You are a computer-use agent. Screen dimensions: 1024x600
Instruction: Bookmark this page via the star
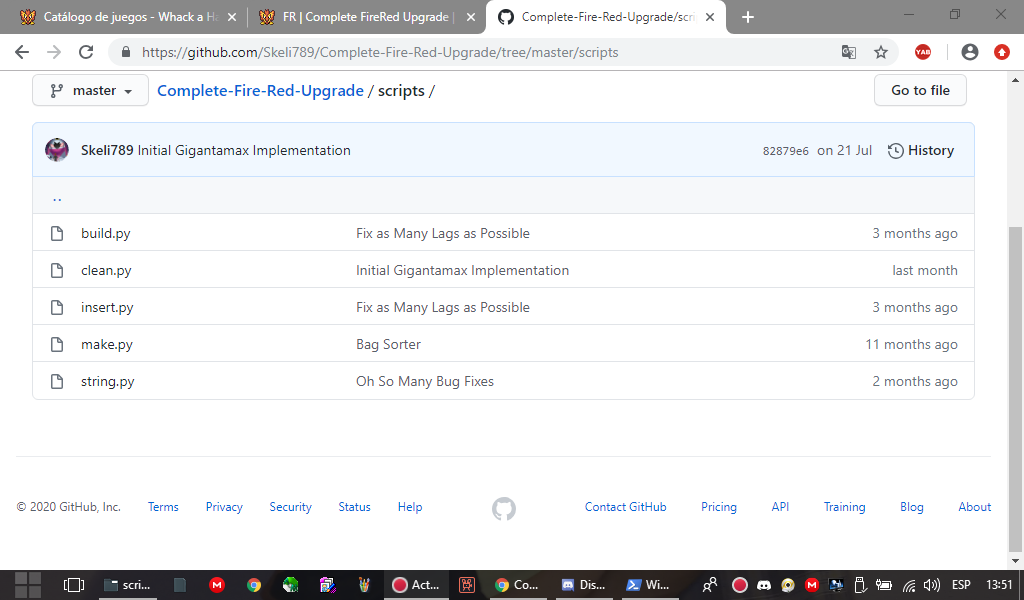coord(879,52)
